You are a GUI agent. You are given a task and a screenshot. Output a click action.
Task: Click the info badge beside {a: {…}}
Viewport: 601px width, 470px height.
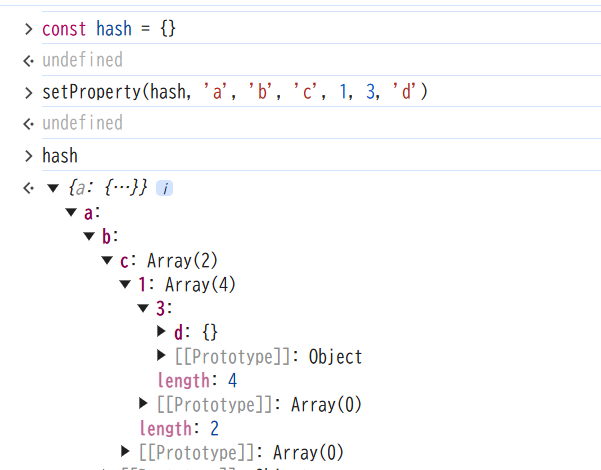[x=164, y=188]
